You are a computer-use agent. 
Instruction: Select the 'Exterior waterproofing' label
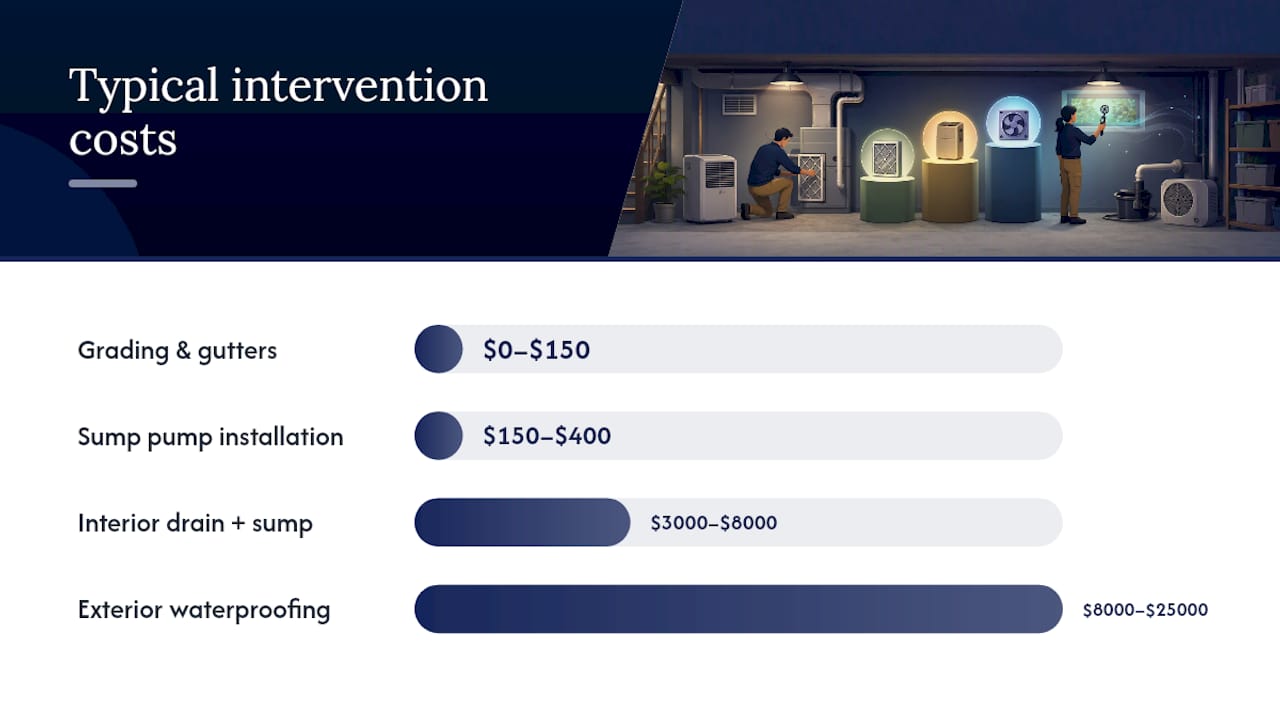click(204, 610)
